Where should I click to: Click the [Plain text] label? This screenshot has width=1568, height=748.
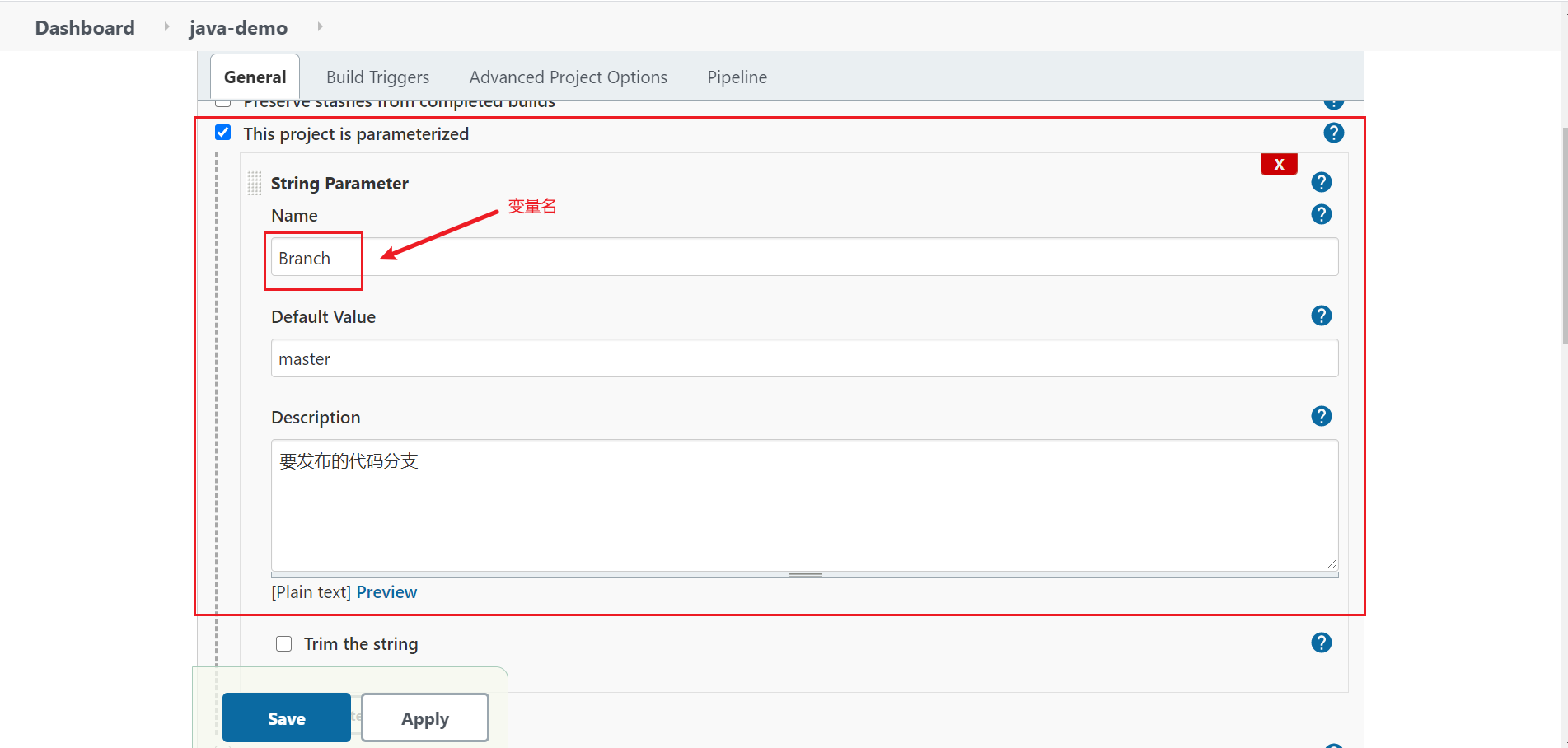click(311, 592)
